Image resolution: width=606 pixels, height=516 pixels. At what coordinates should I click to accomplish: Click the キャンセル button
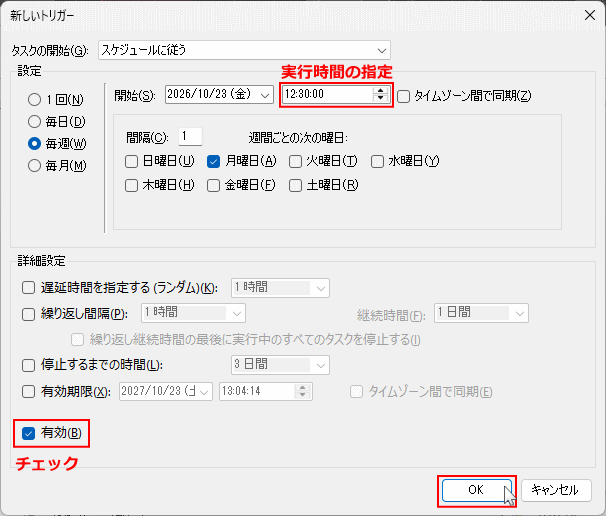click(556, 490)
